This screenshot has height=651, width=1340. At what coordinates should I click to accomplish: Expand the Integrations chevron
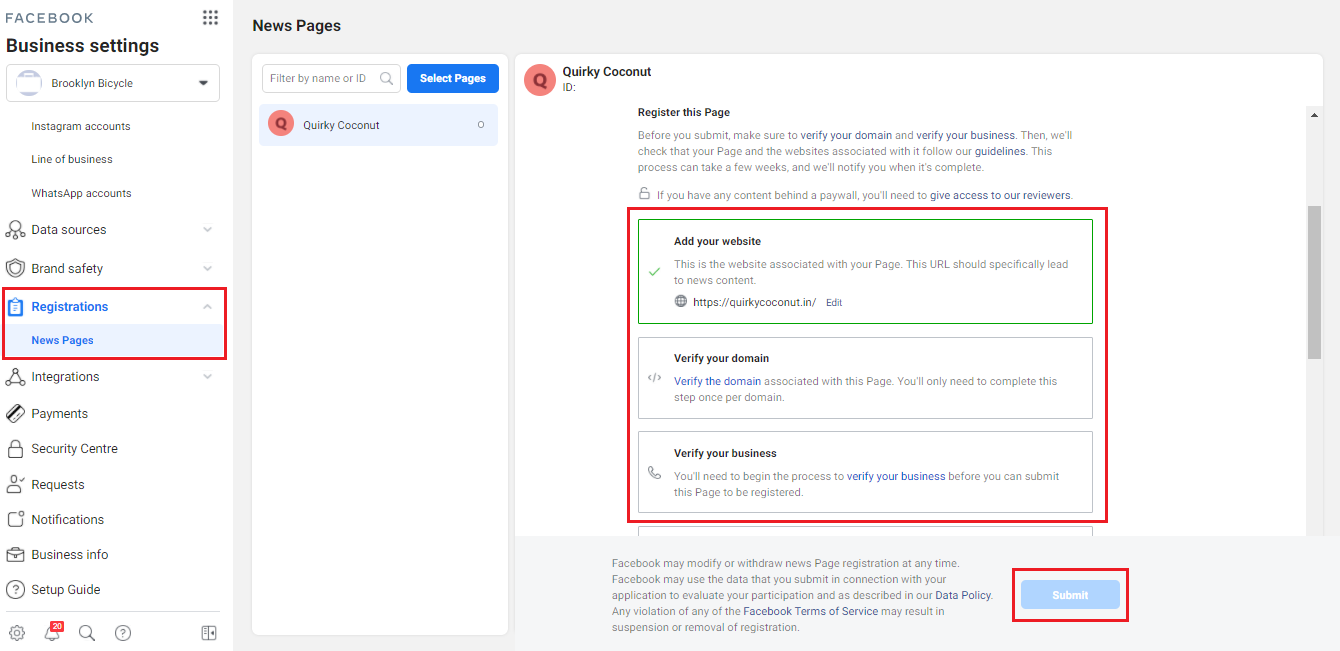(207, 377)
